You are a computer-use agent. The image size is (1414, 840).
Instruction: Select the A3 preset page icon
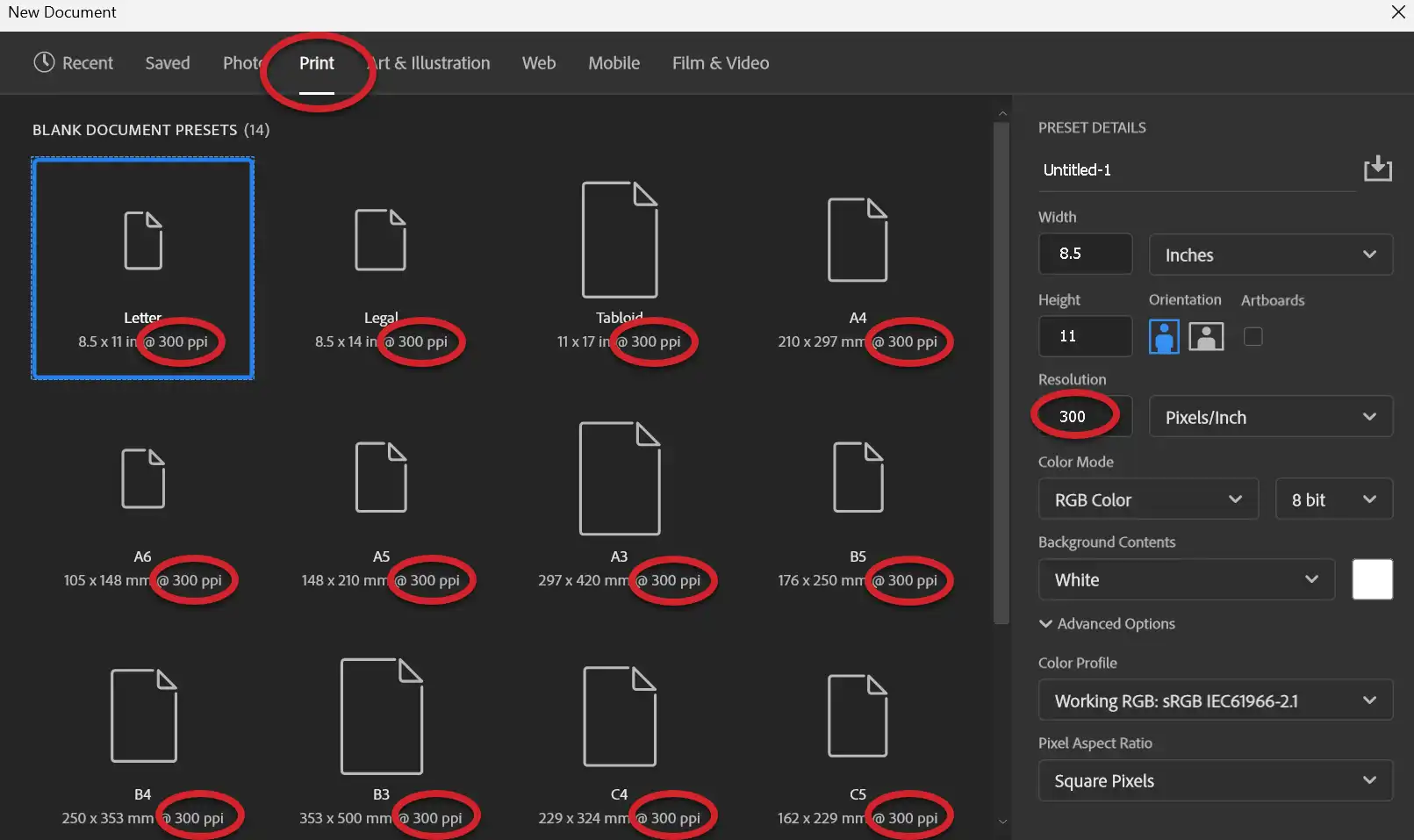coord(620,478)
